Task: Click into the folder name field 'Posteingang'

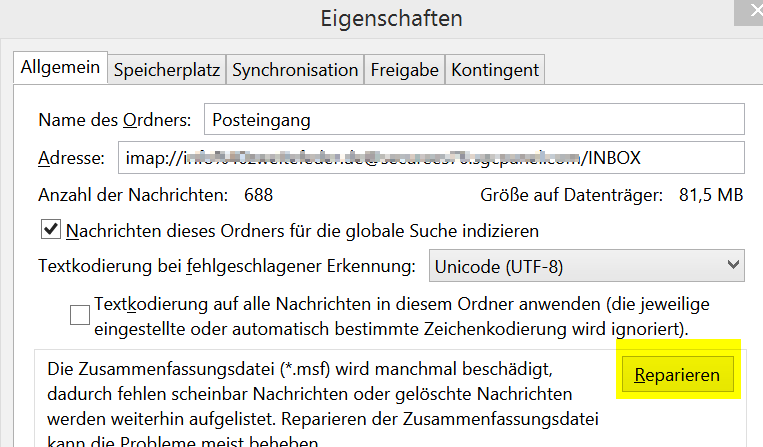Action: [474, 120]
